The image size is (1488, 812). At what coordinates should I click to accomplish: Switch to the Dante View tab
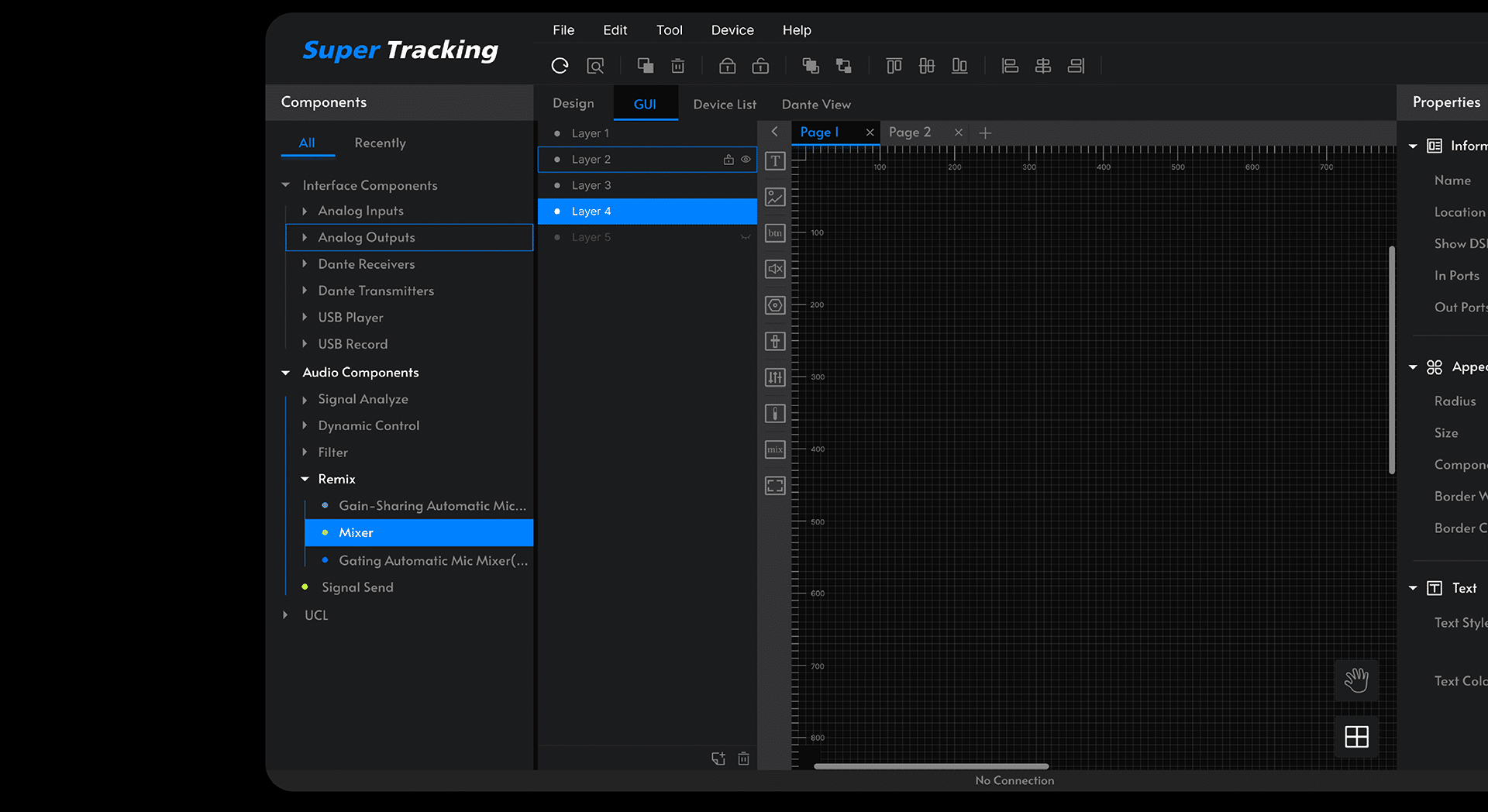coord(816,105)
